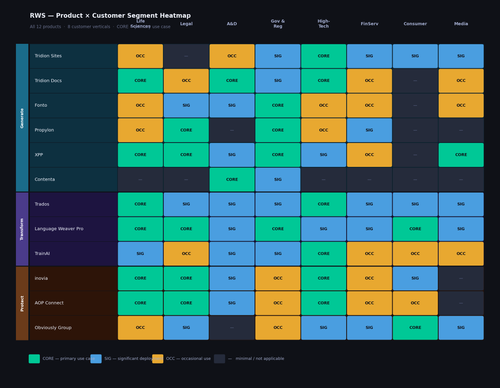This screenshot has width=500, height=388.
Task: Select Contenta Gov & Reg SIG cell
Action: (278, 179)
